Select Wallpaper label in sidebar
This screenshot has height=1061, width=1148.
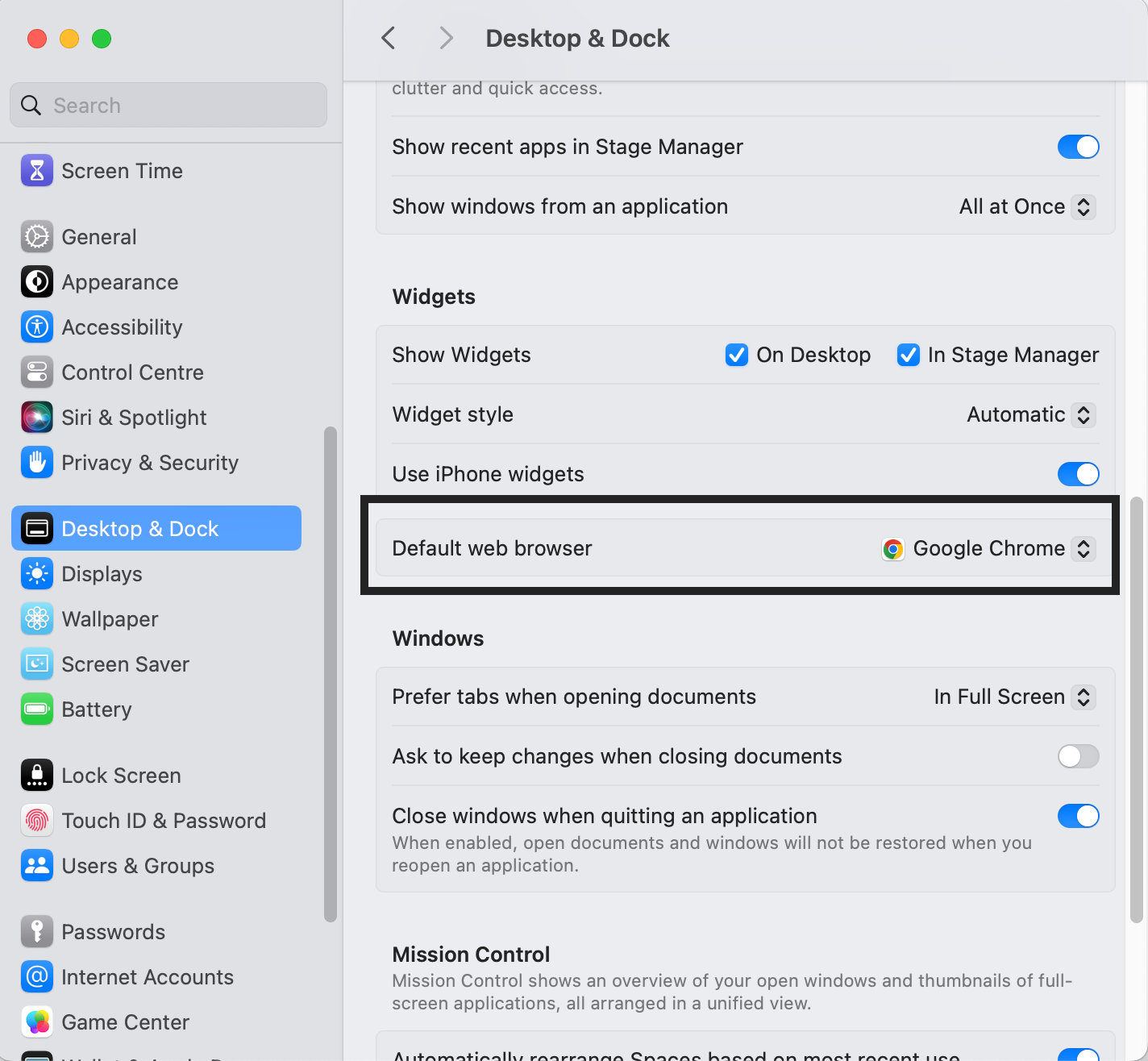pos(110,619)
